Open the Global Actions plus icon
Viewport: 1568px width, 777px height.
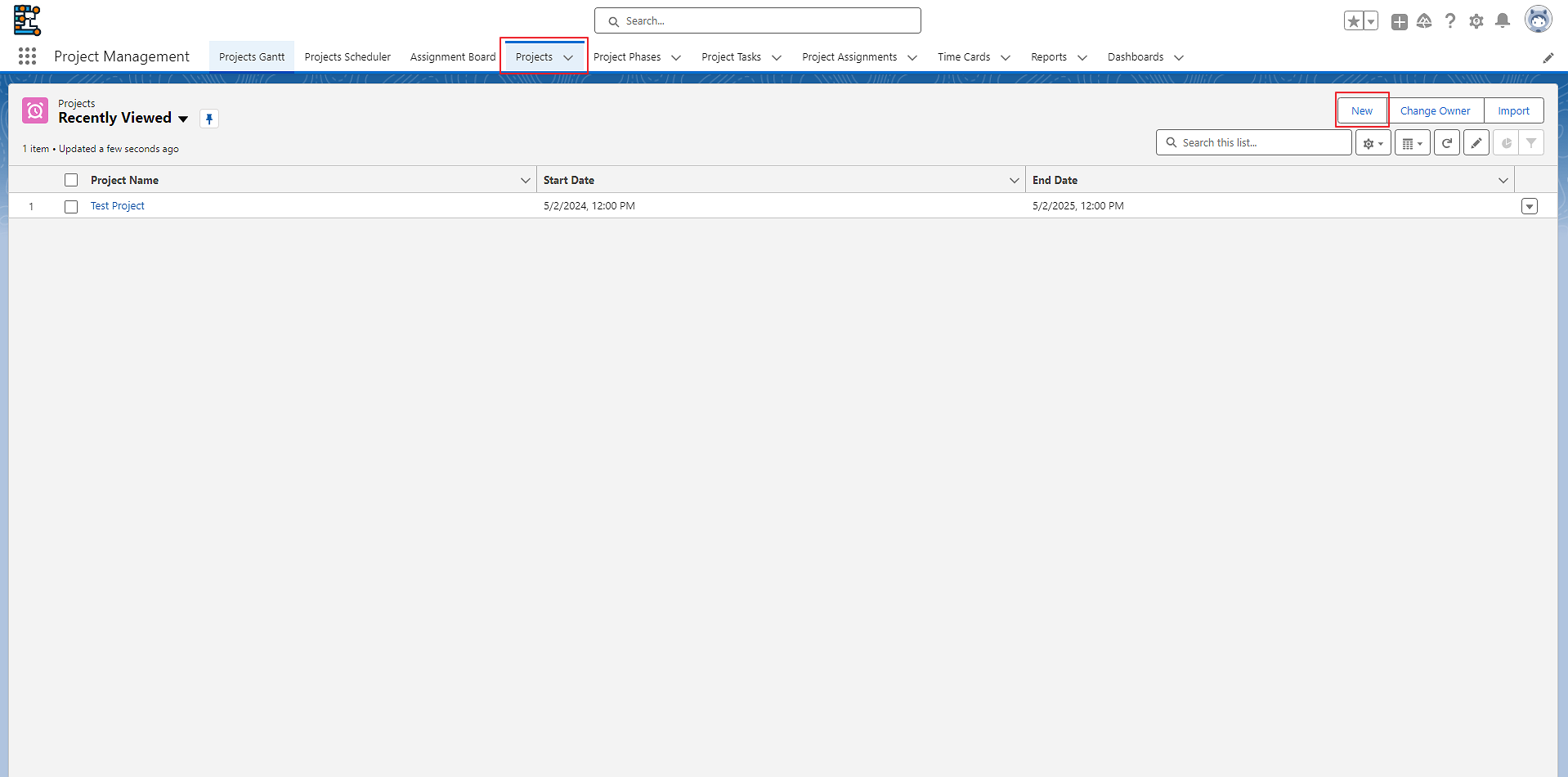click(1400, 22)
